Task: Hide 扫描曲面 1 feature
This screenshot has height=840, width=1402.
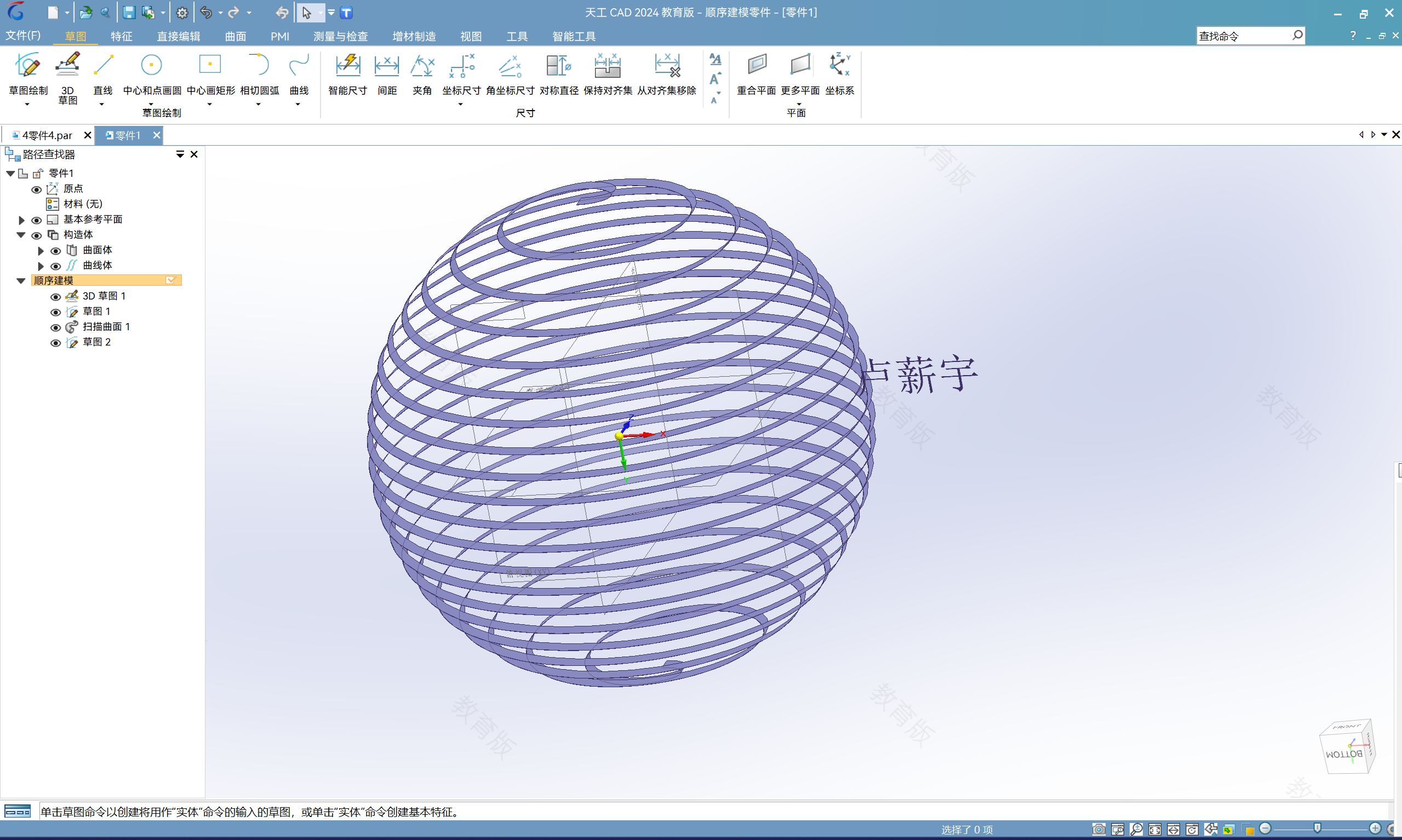Action: [55, 327]
